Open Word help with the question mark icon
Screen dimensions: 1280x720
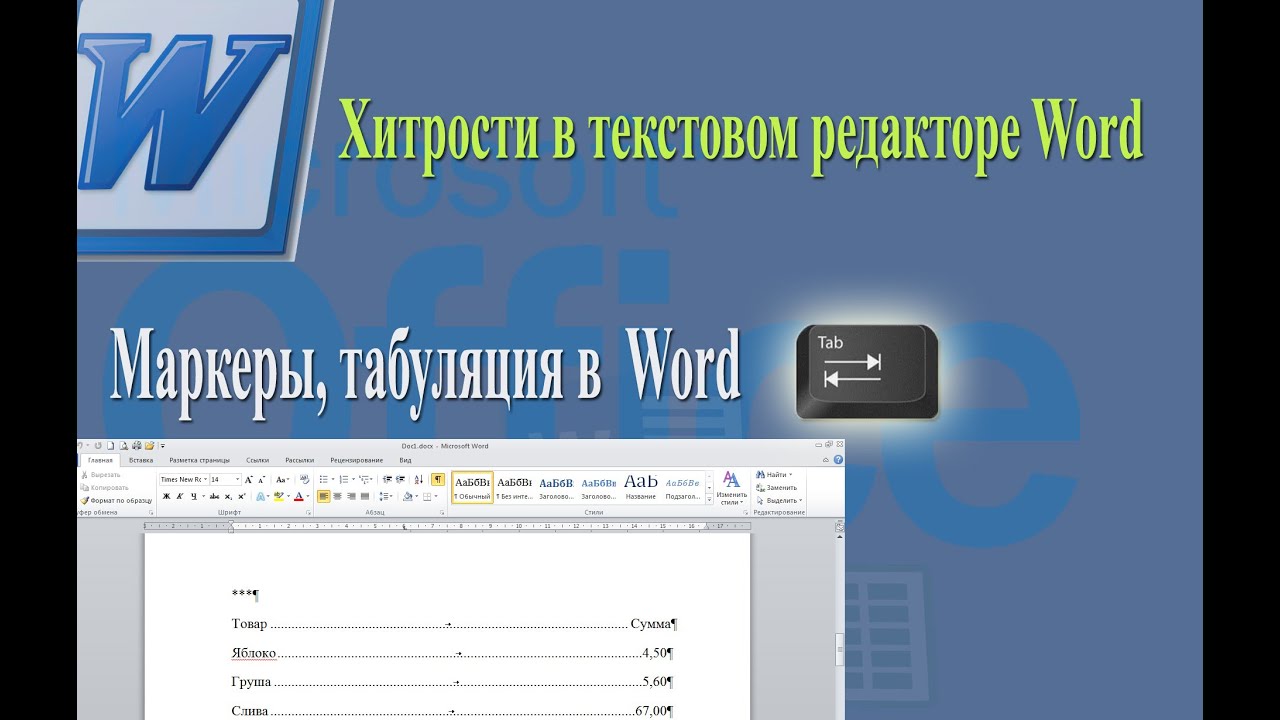pyautogui.click(x=838, y=460)
